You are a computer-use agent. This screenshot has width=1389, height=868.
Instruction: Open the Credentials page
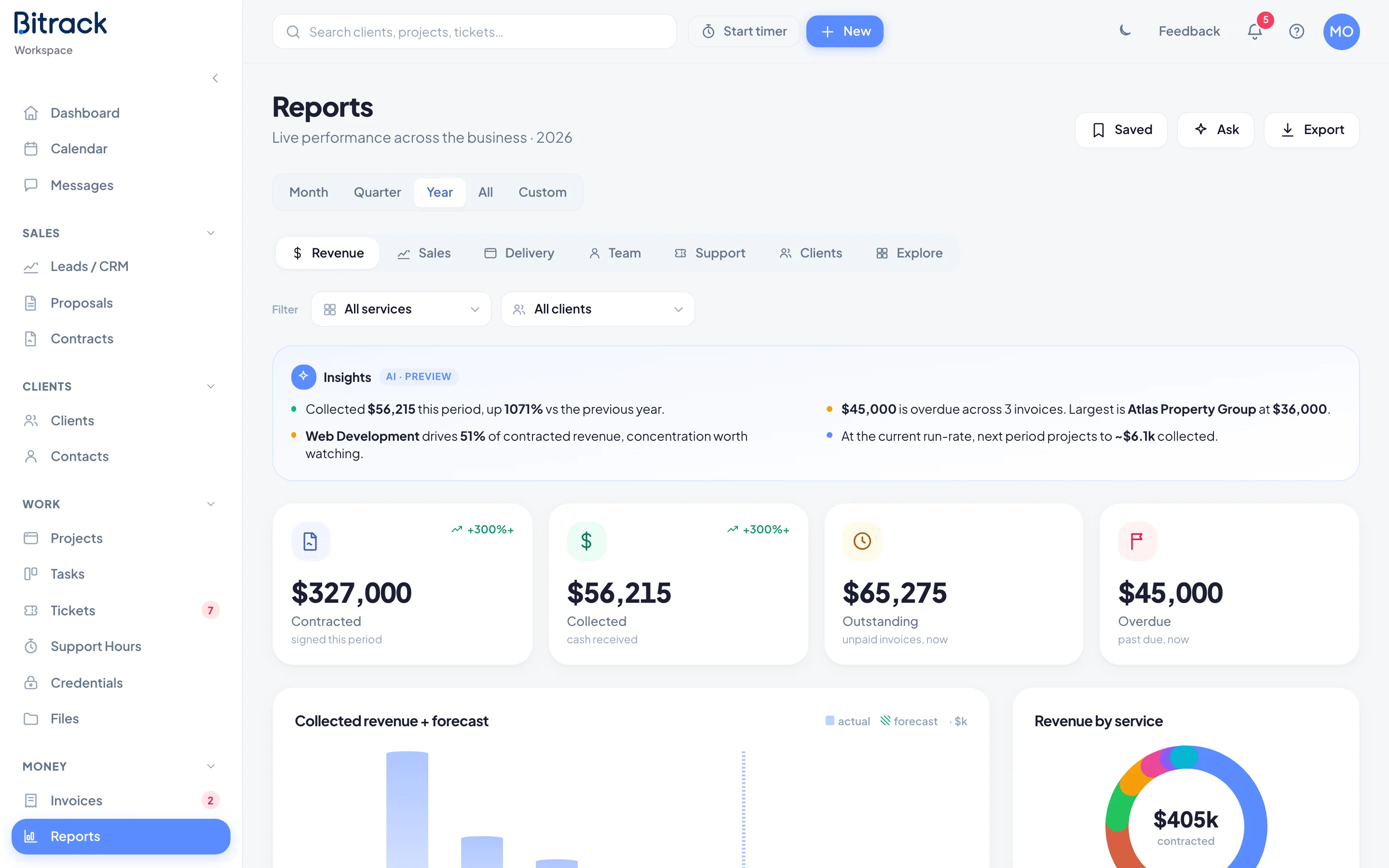(x=121, y=682)
